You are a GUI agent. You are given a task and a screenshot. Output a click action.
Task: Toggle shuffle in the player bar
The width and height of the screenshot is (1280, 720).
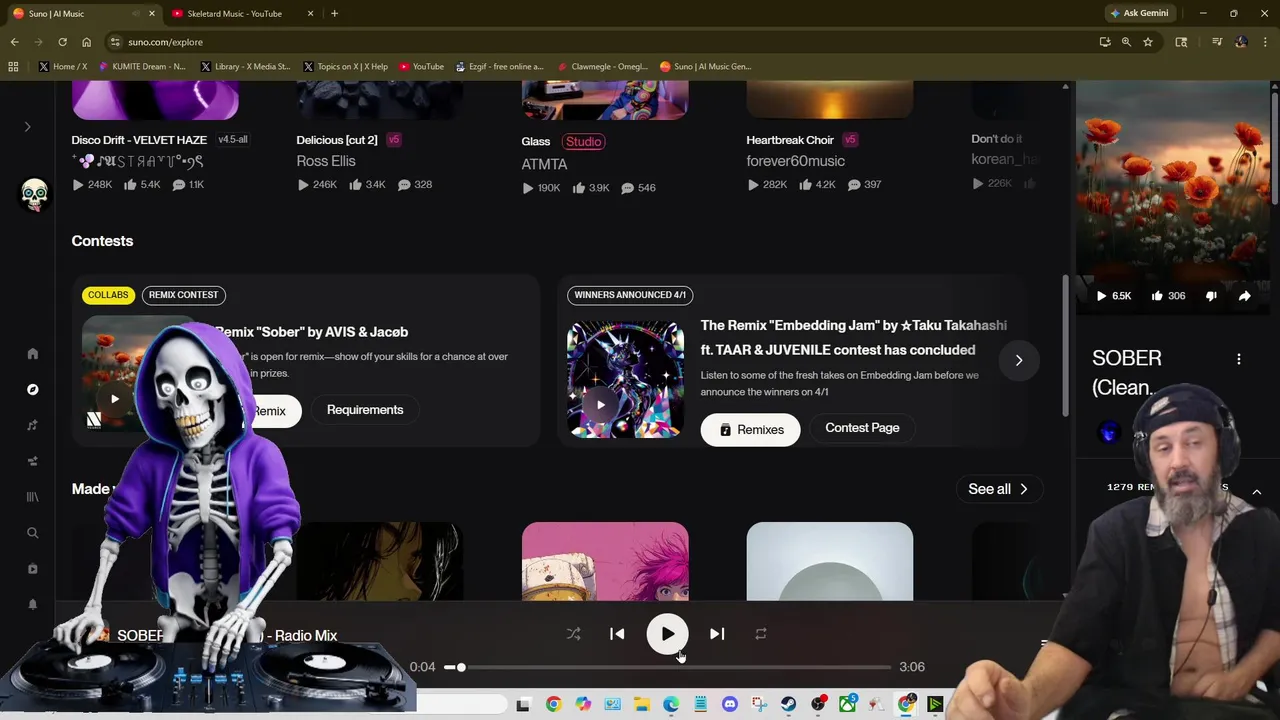click(573, 634)
